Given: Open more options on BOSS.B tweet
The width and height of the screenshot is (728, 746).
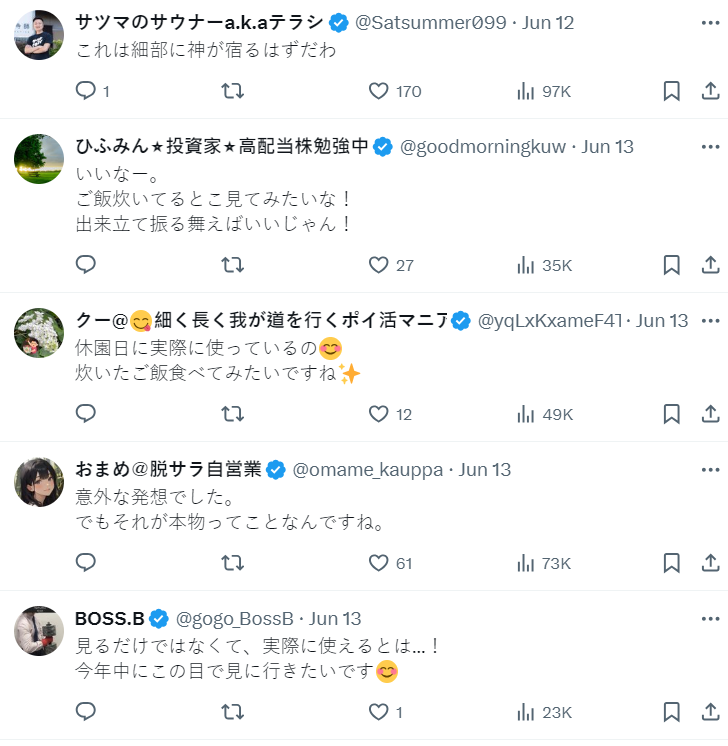Looking at the screenshot, I should 710,619.
